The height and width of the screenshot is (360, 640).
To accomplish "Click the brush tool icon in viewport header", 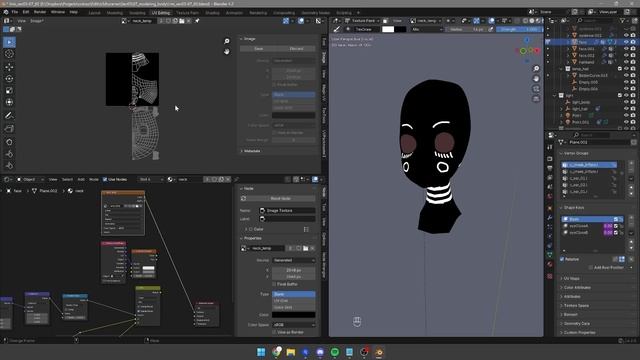I will pyautogui.click(x=337, y=29).
